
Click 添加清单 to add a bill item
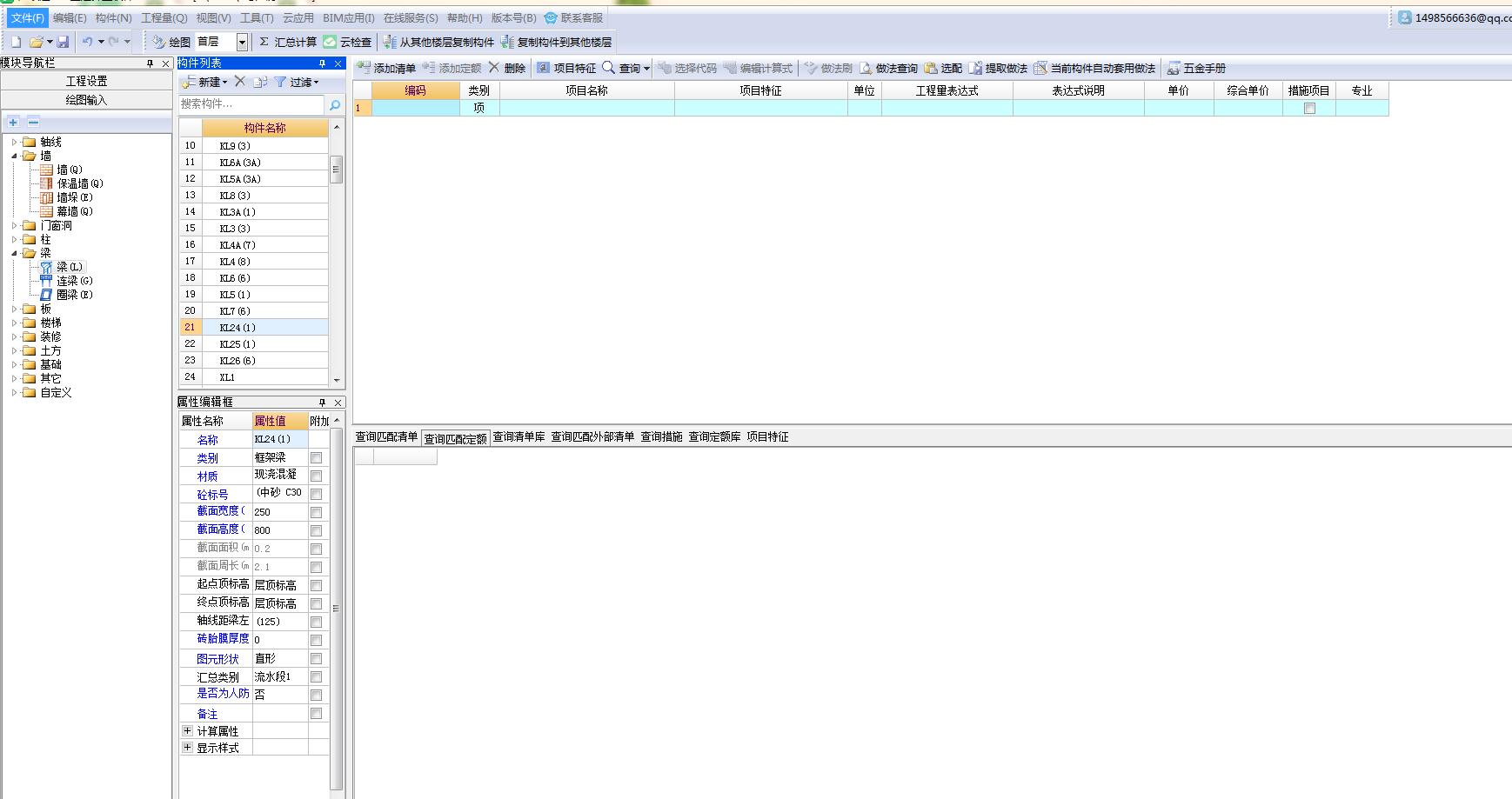386,68
